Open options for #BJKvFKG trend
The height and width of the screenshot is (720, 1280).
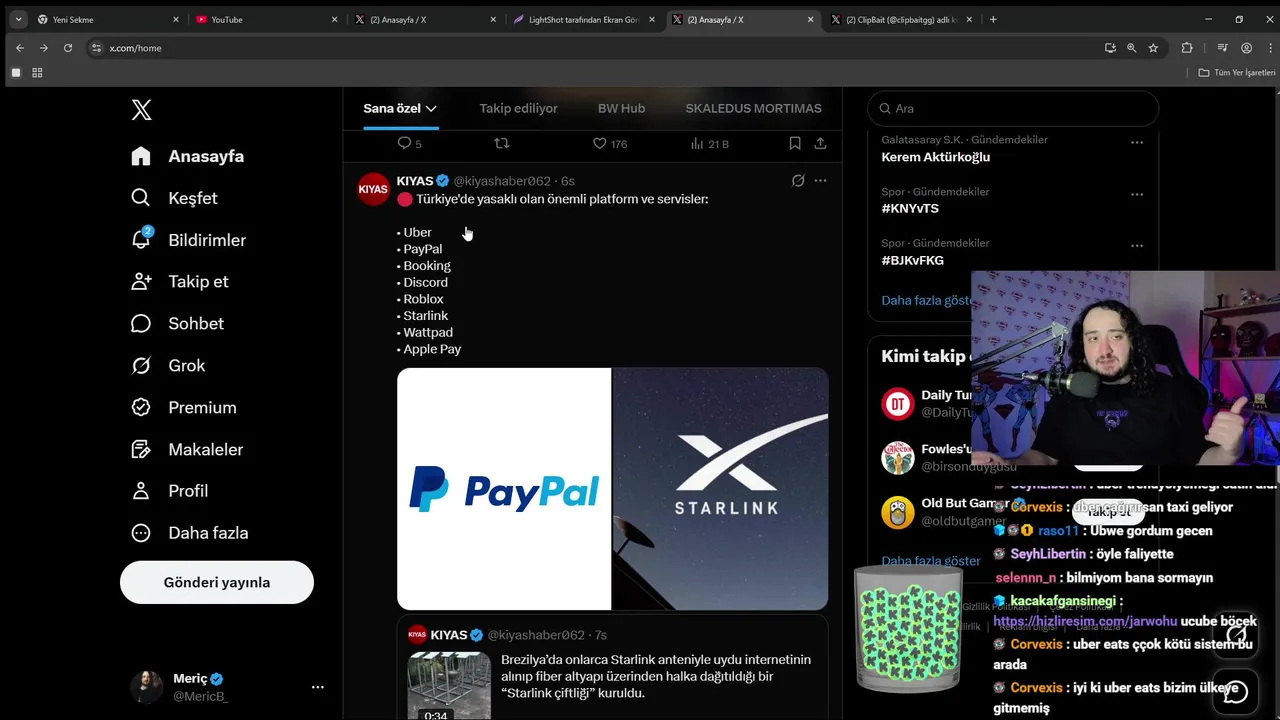point(1137,246)
